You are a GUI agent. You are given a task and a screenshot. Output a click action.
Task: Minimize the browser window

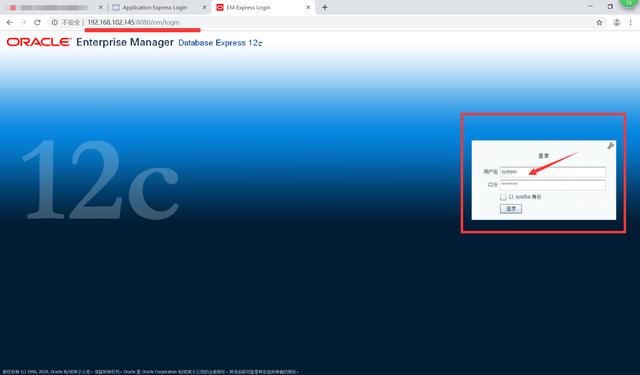(x=590, y=7)
